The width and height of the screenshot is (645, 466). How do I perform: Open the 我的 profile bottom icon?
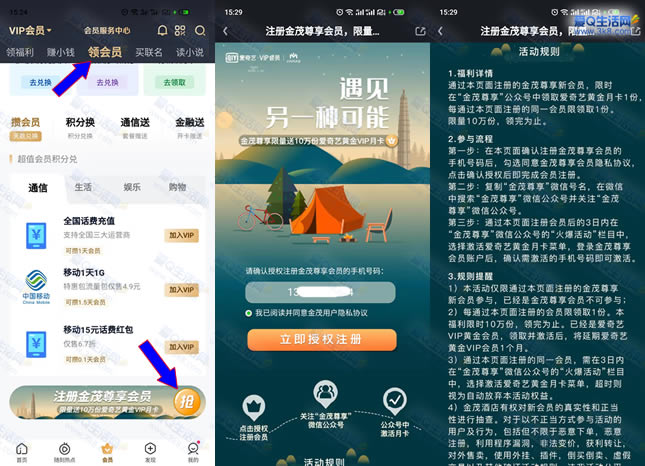193,452
